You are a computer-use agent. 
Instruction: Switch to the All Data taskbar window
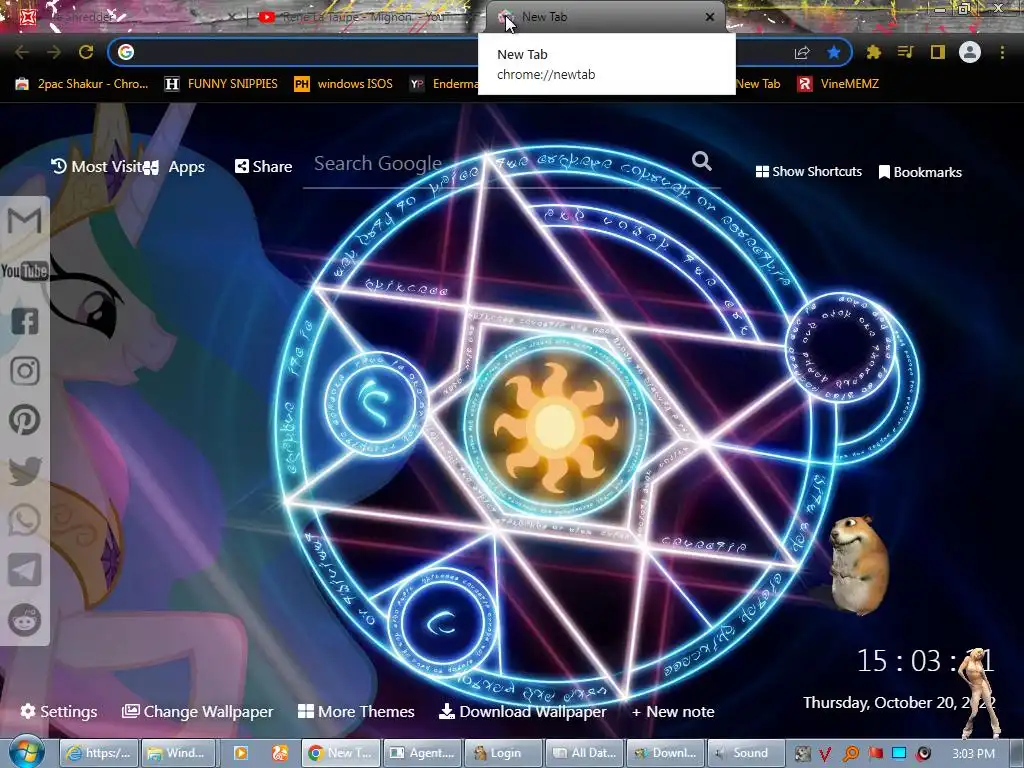pos(584,753)
